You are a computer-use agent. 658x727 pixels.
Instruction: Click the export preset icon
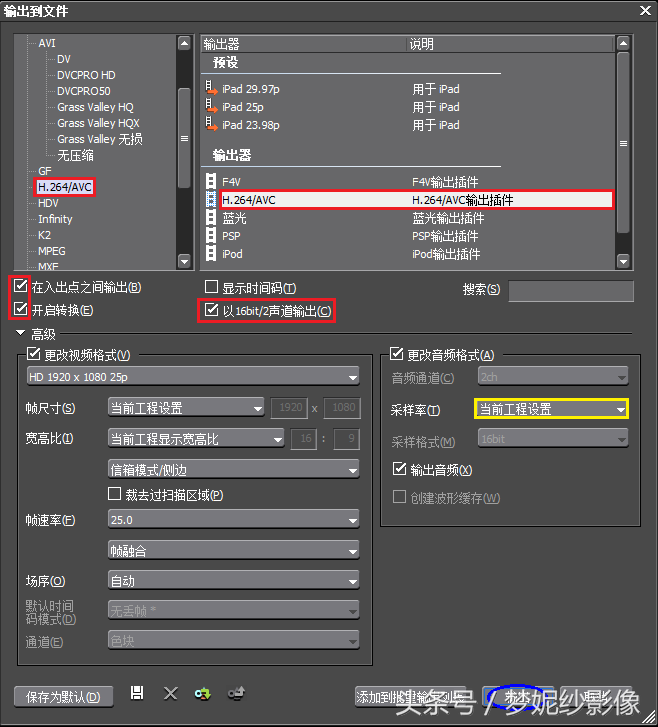pyautogui.click(x=236, y=693)
